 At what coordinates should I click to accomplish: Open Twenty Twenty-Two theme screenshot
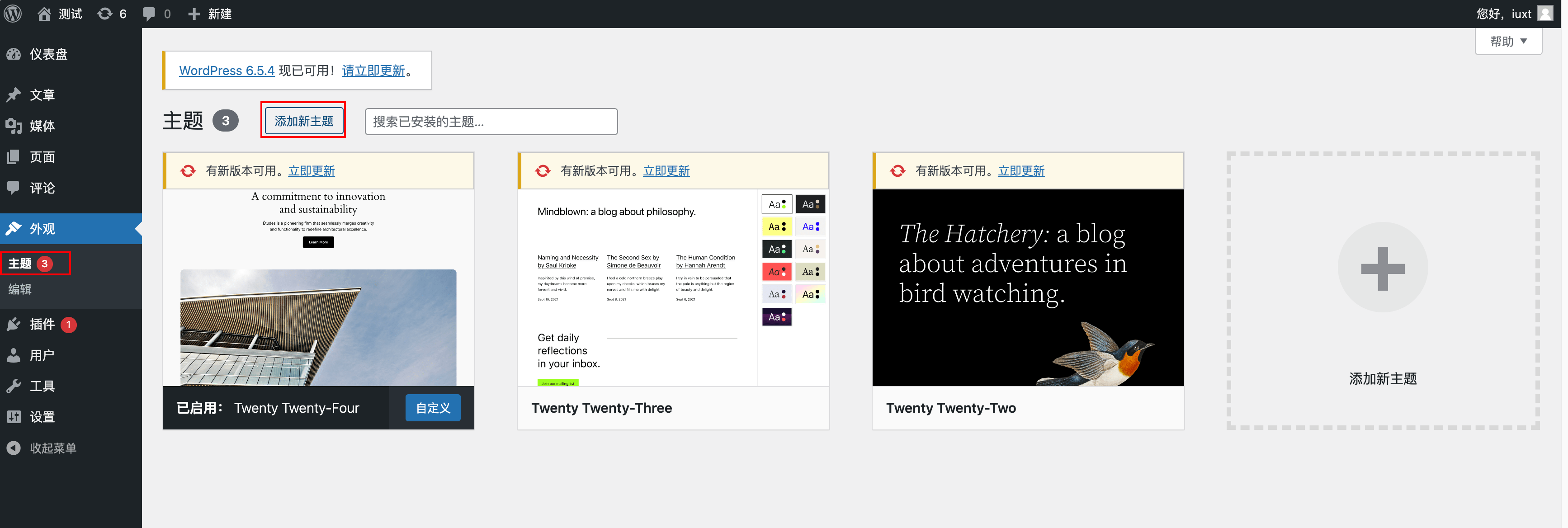point(1028,287)
